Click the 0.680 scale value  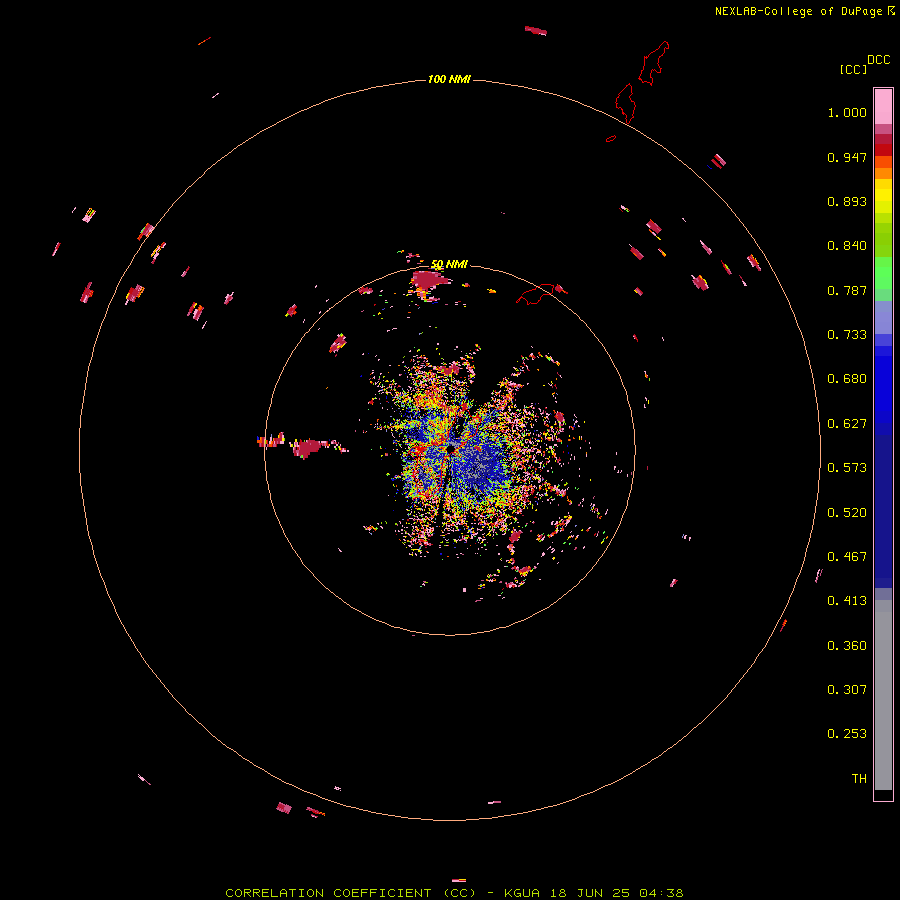[x=847, y=379]
